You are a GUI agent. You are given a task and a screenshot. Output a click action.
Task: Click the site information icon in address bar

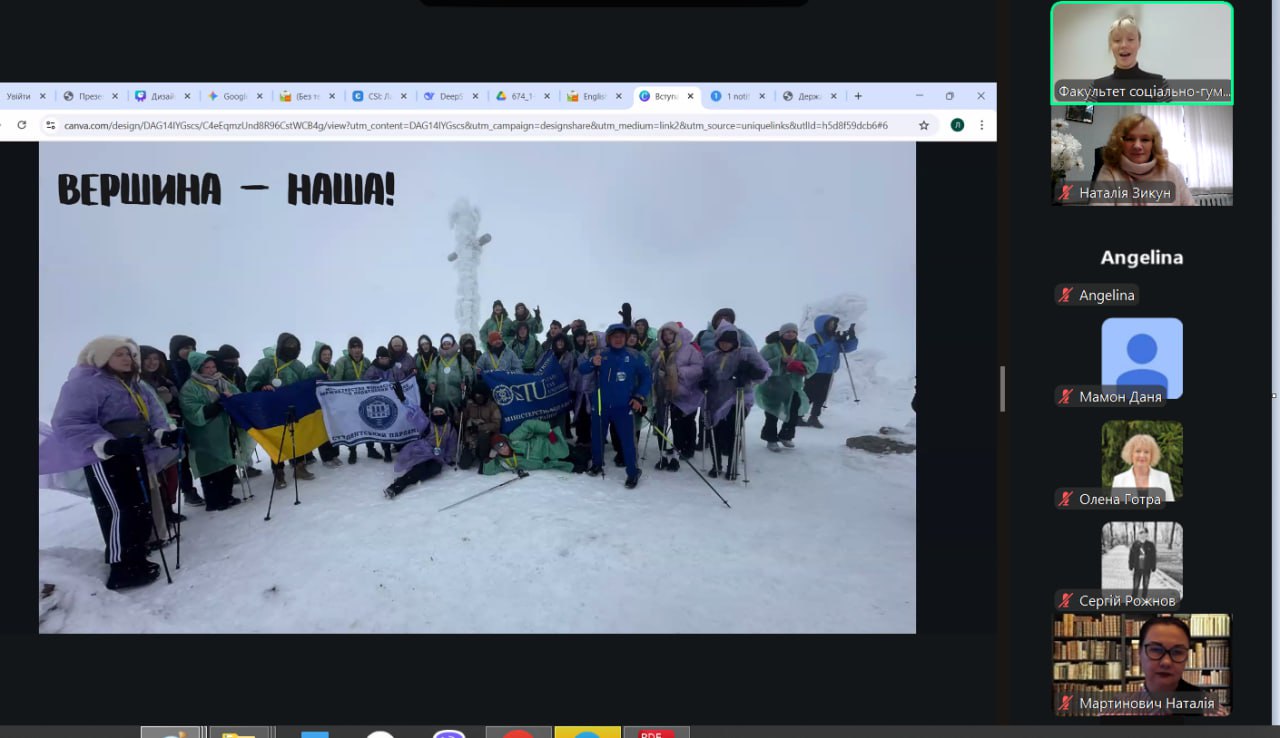(50, 125)
